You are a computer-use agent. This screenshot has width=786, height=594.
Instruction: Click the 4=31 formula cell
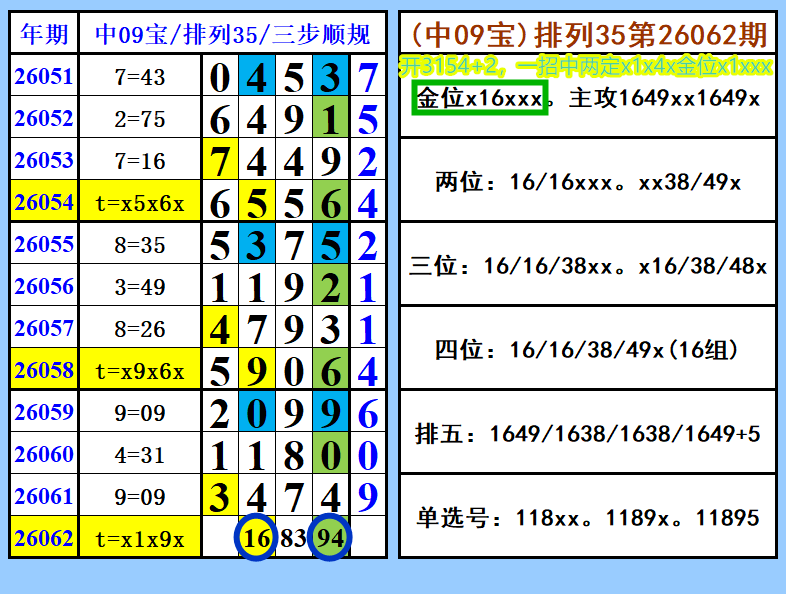click(x=140, y=455)
